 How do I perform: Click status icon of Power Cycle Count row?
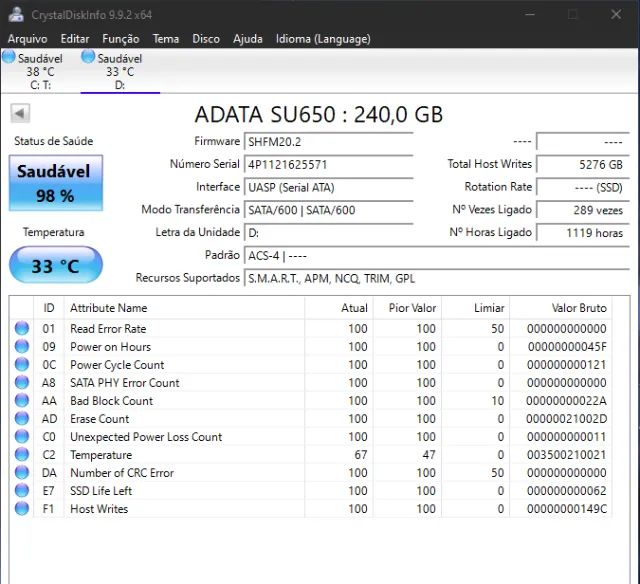tap(22, 364)
